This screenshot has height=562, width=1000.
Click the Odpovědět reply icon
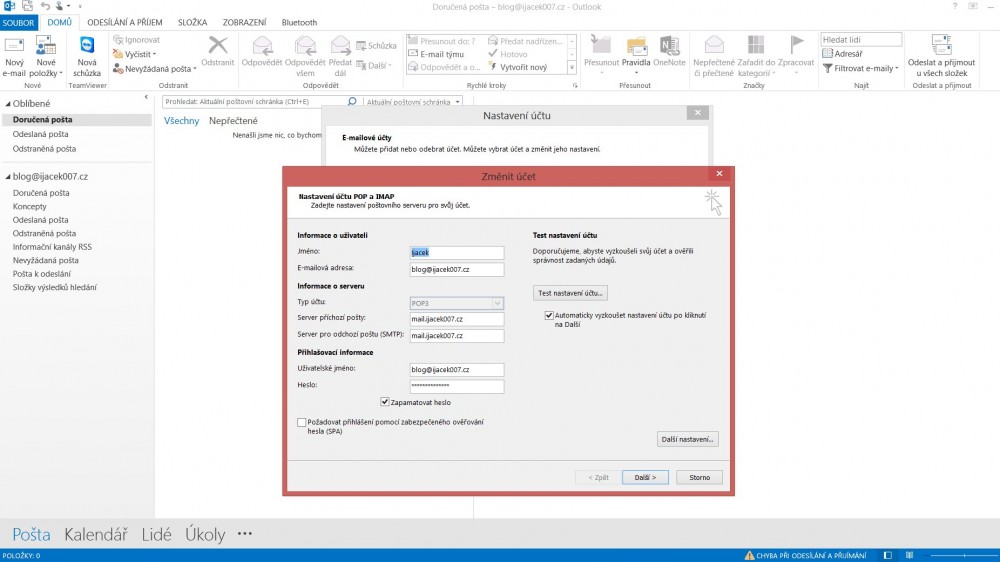(262, 46)
